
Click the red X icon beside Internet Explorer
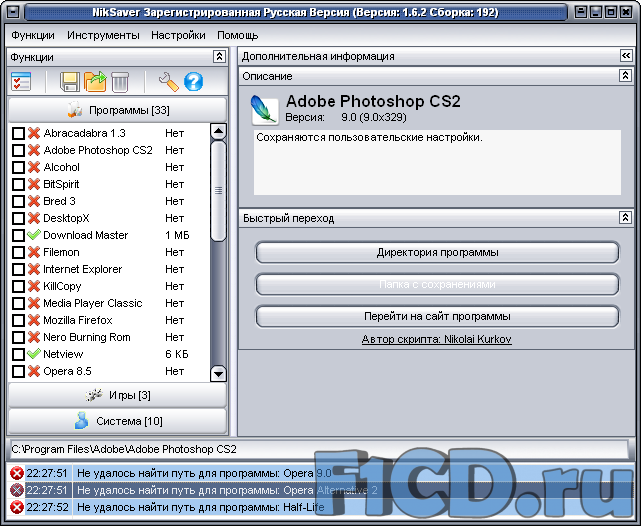[34, 269]
